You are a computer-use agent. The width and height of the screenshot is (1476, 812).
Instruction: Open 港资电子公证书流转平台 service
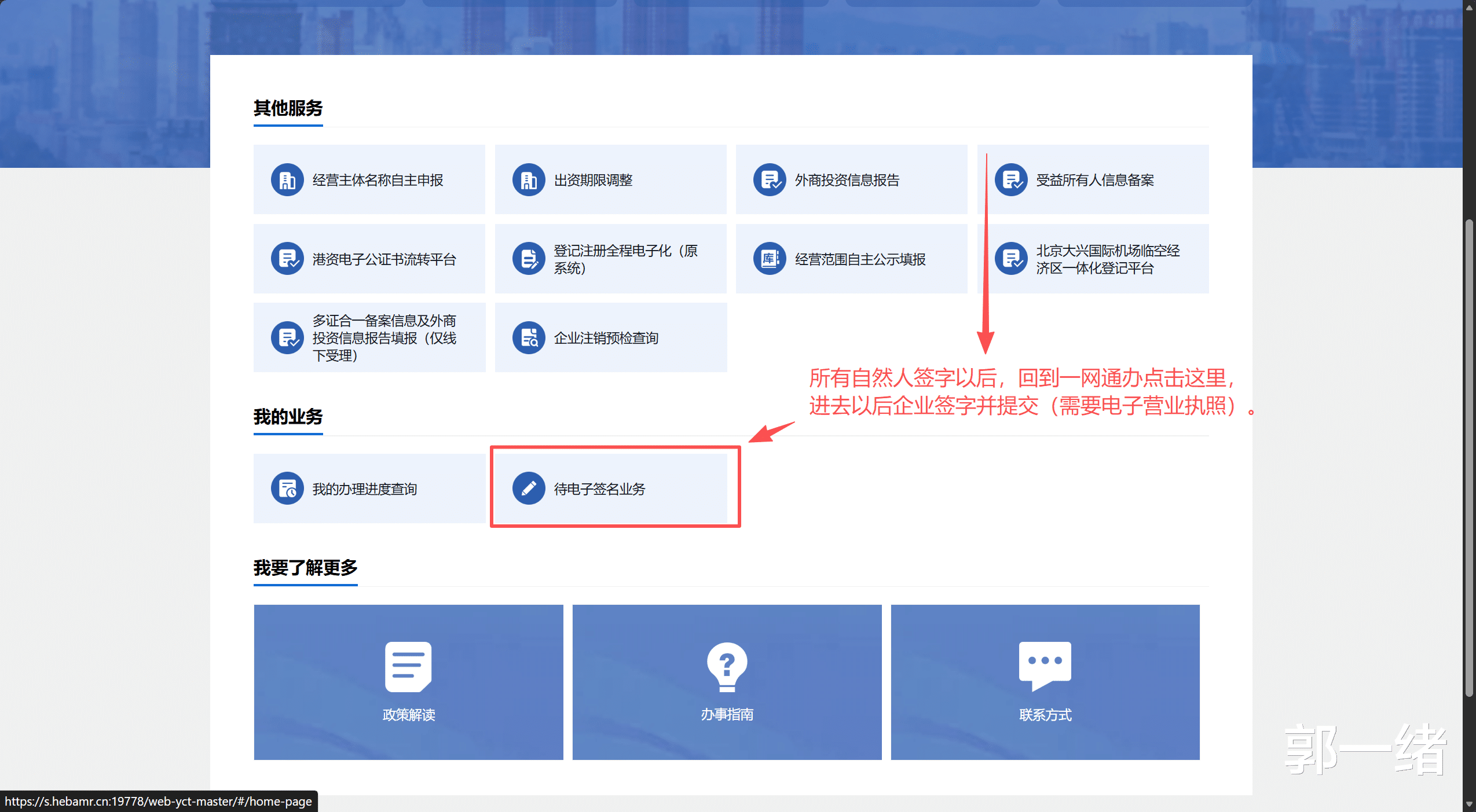point(384,259)
